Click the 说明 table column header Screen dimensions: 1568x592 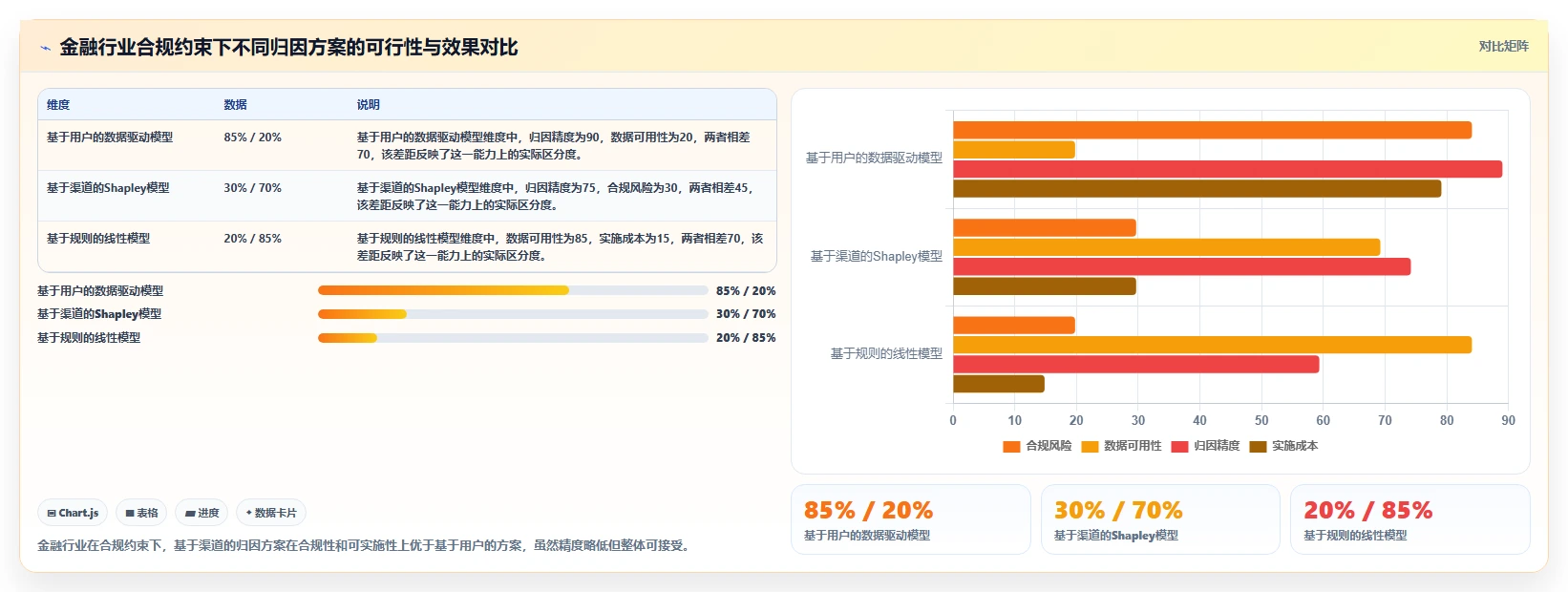368,105
